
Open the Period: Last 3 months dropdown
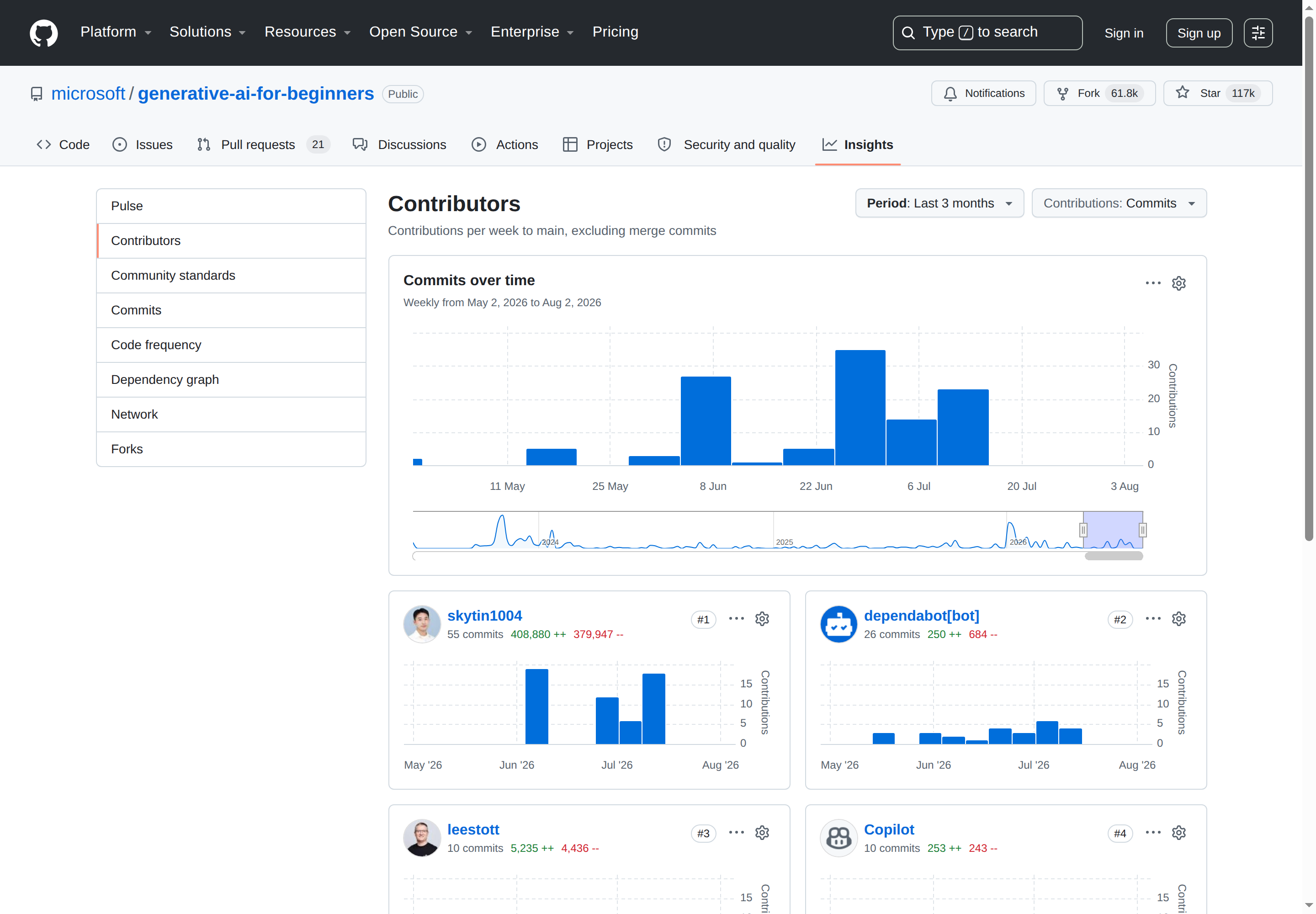pyautogui.click(x=939, y=203)
